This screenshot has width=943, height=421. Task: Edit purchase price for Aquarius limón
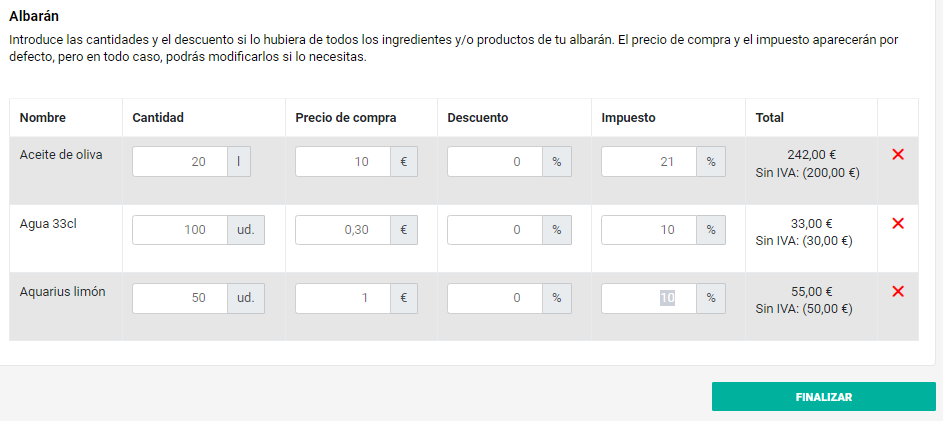[x=343, y=298]
